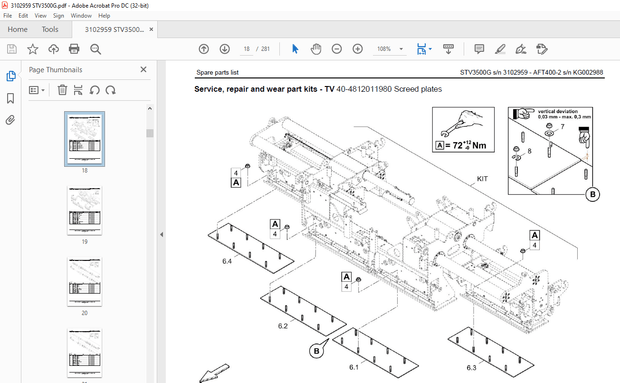Click the '6.1' plate label in diagram
This screenshot has width=620, height=383.
coord(354,367)
